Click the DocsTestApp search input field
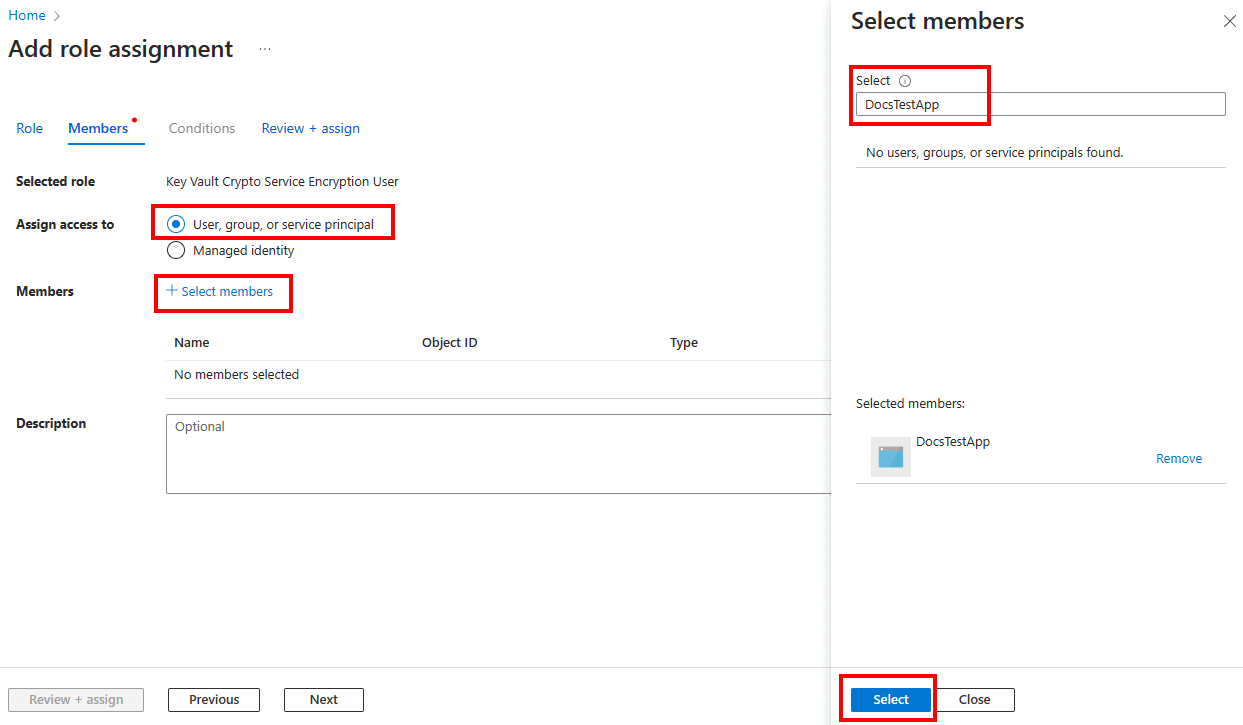1243x725 pixels. pos(1000,104)
